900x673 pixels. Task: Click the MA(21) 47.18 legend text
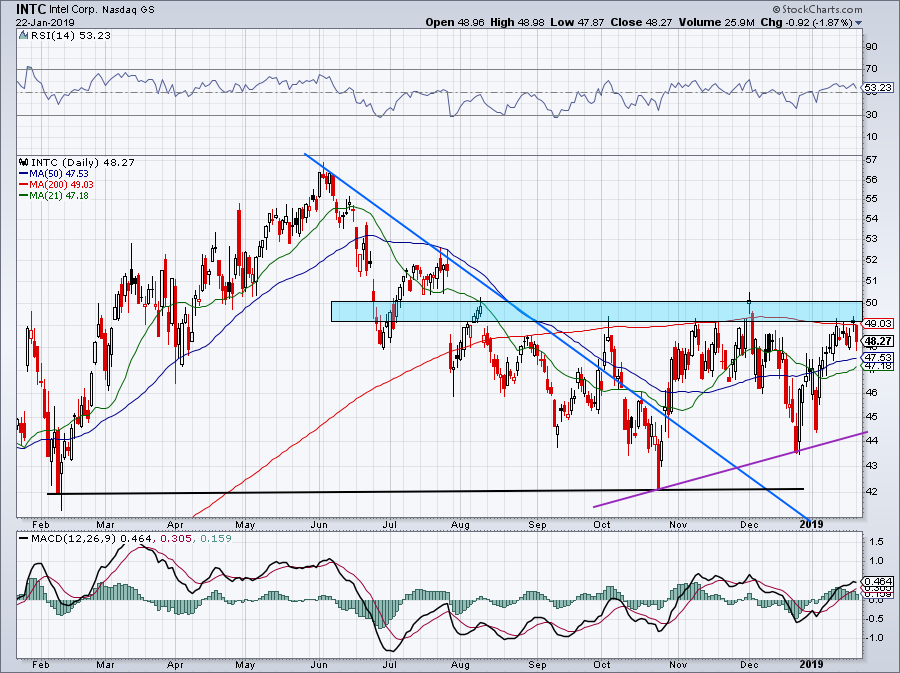(59, 196)
